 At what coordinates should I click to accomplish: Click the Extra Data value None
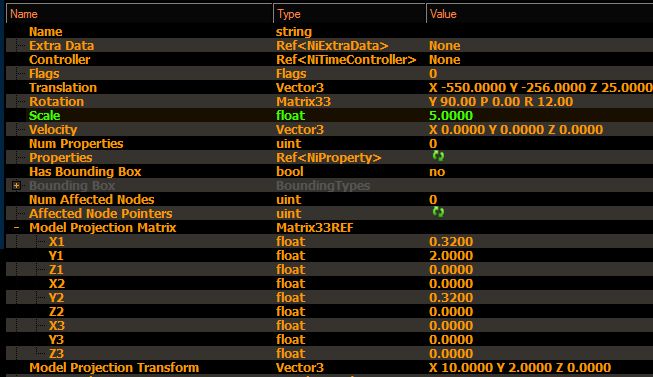444,45
